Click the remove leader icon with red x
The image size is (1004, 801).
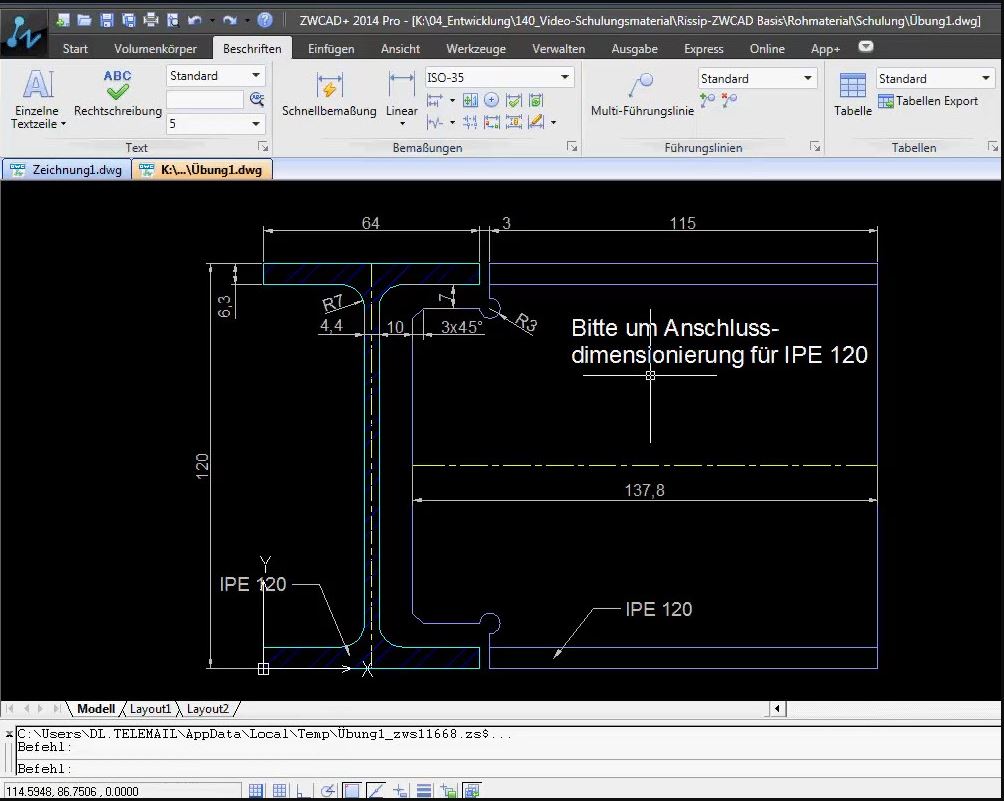coord(729,100)
